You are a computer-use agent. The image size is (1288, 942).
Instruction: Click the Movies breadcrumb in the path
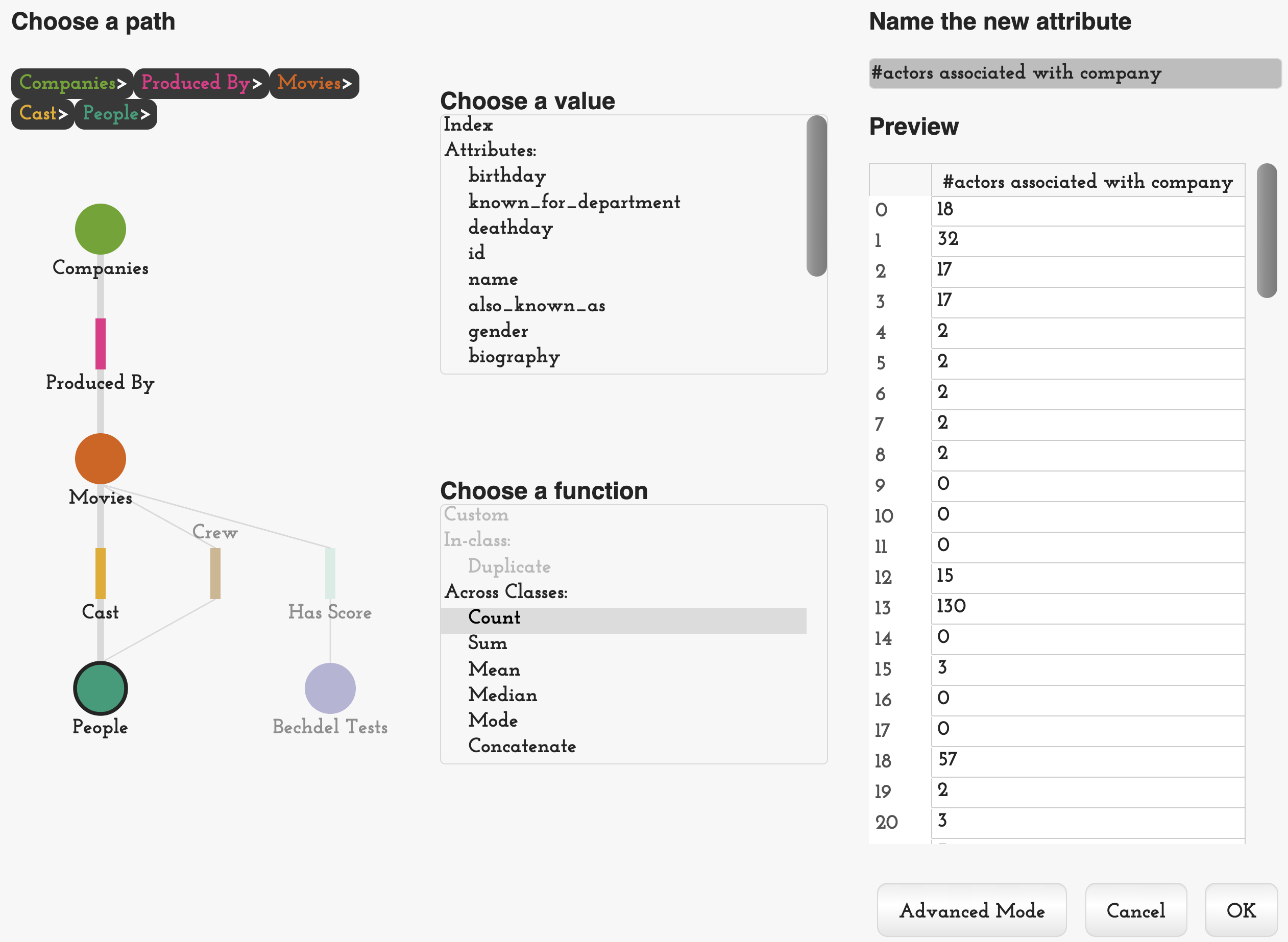(314, 83)
